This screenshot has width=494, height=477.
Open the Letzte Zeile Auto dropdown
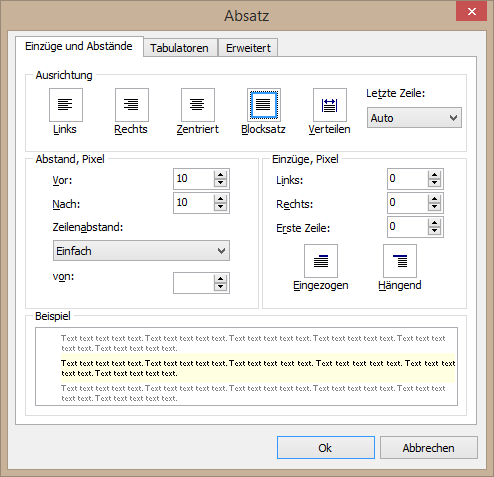[414, 118]
